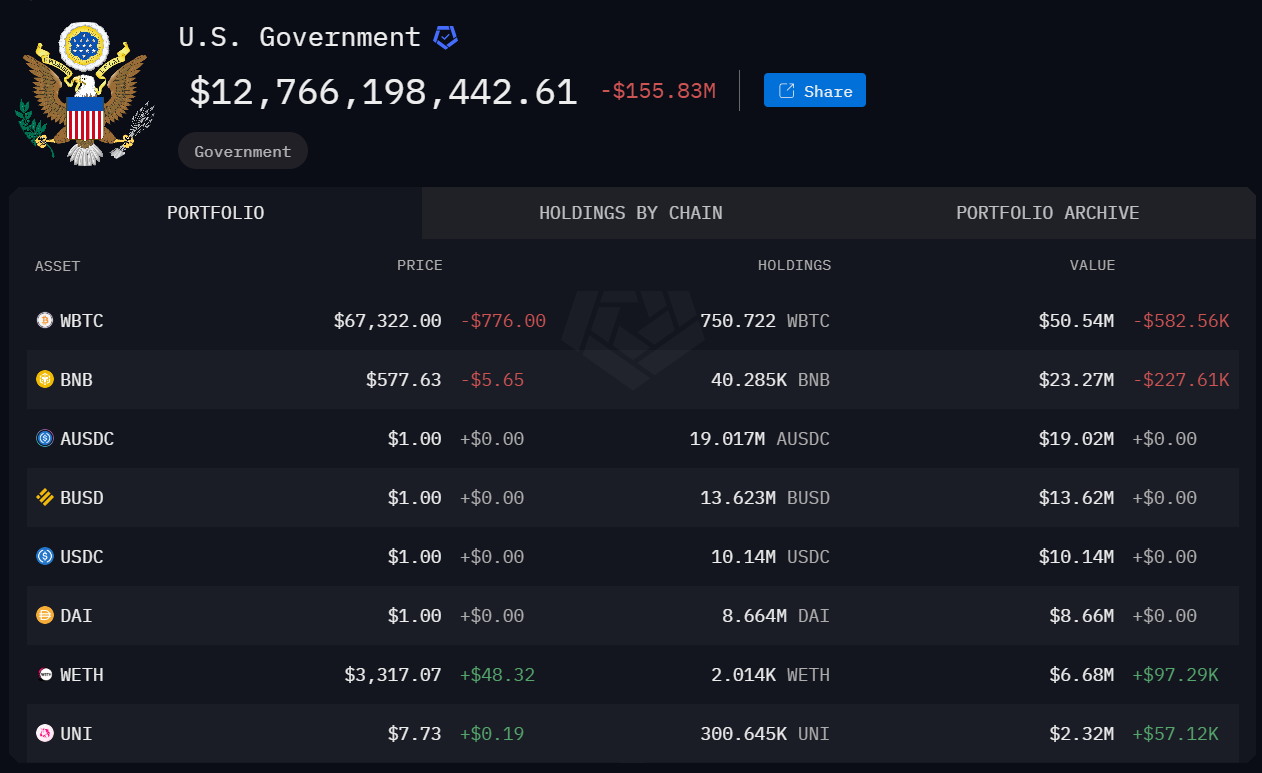
Task: Click the -$582.56K value change
Action: (x=1181, y=321)
